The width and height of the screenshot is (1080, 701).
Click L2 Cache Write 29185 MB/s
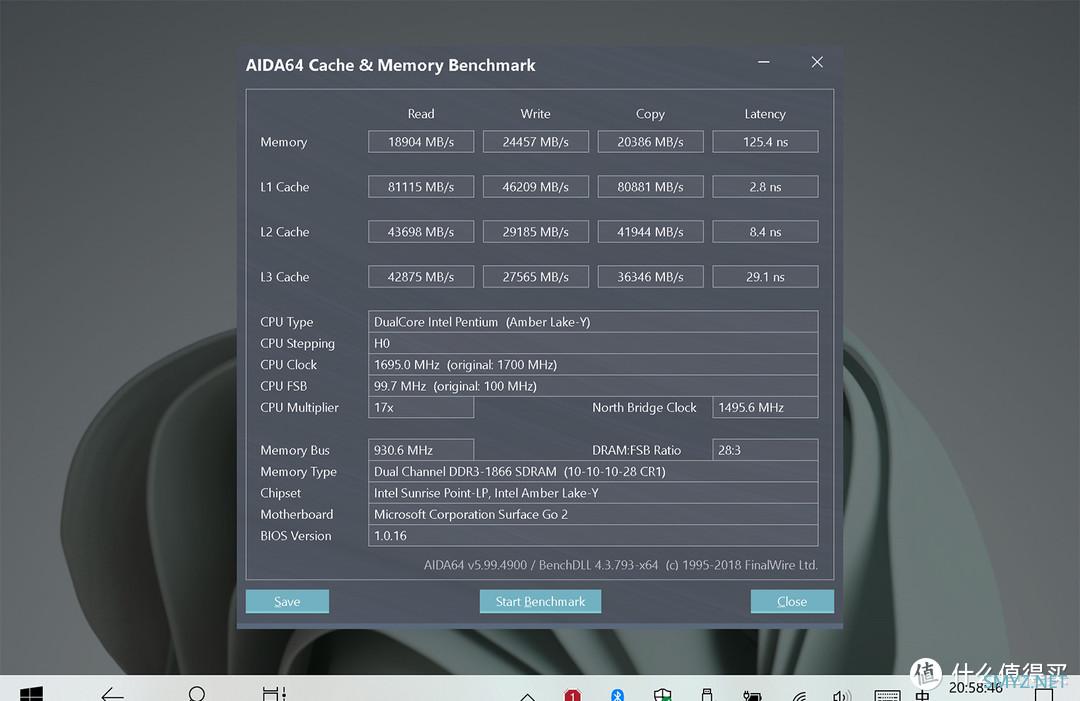click(536, 232)
